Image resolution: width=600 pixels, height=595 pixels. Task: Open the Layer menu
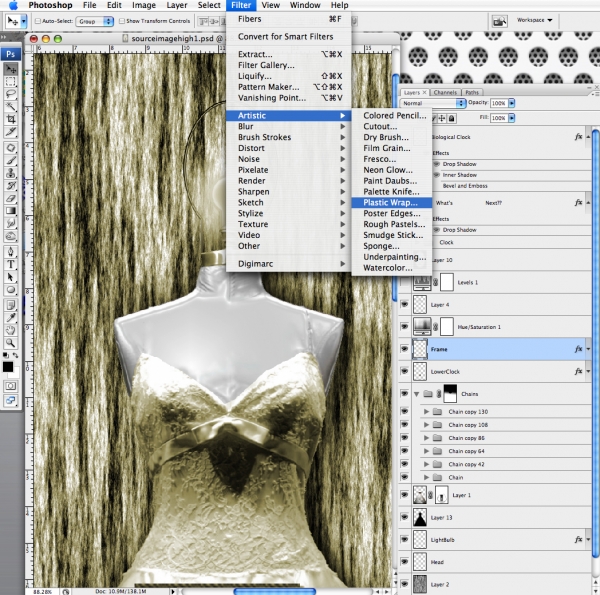point(177,5)
